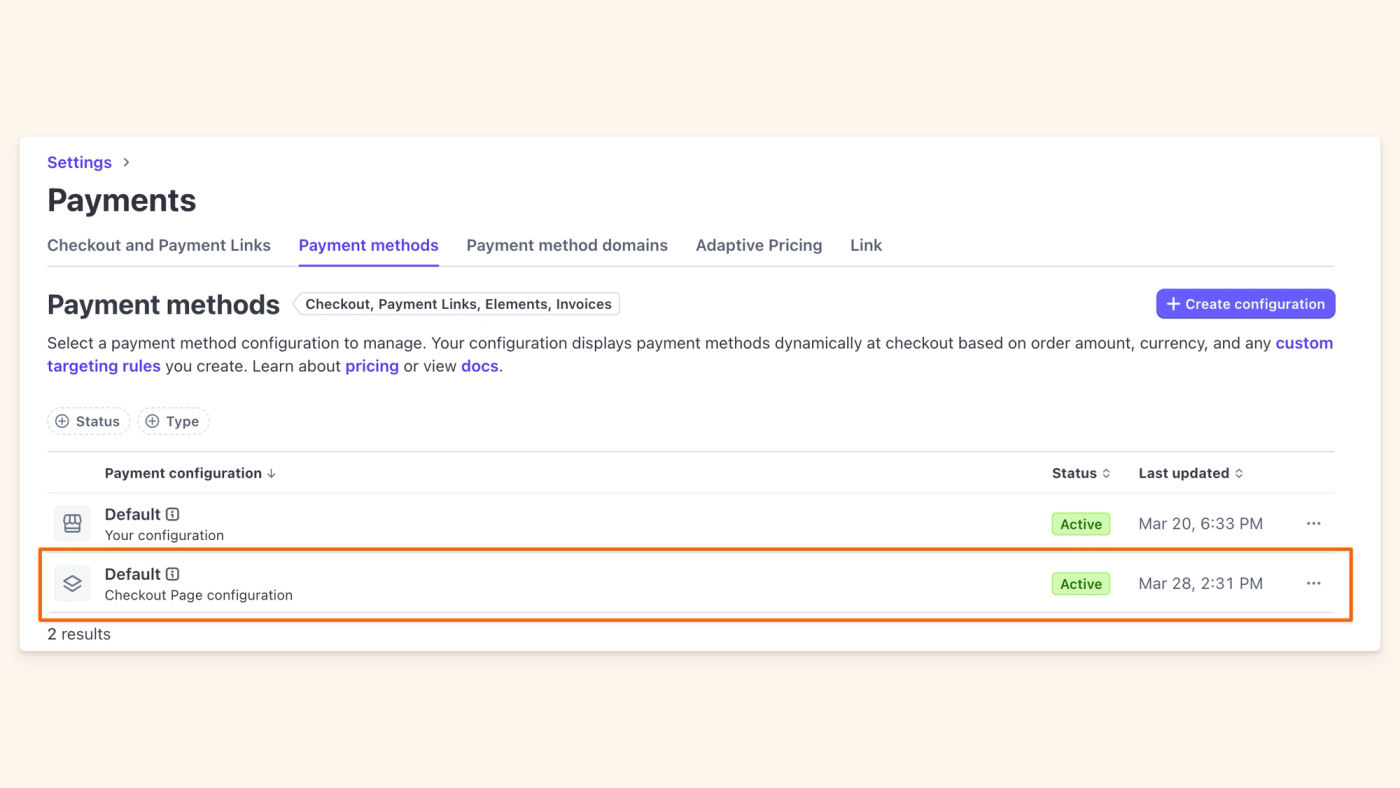The width and height of the screenshot is (1400, 788).
Task: Switch to the Checkout and Payment Links tab
Action: tap(159, 245)
